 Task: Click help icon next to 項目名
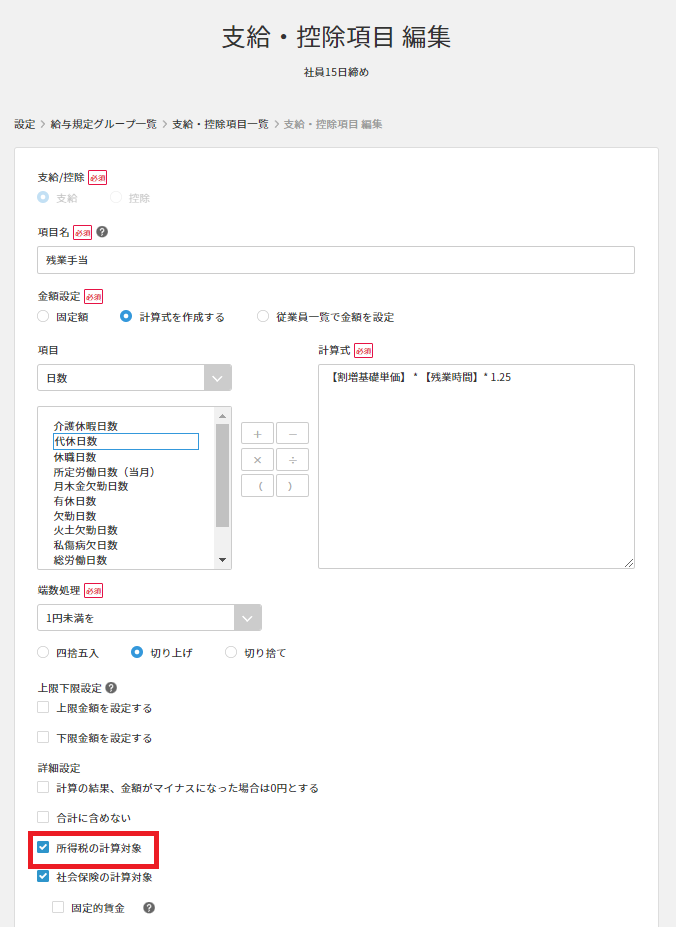(102, 232)
